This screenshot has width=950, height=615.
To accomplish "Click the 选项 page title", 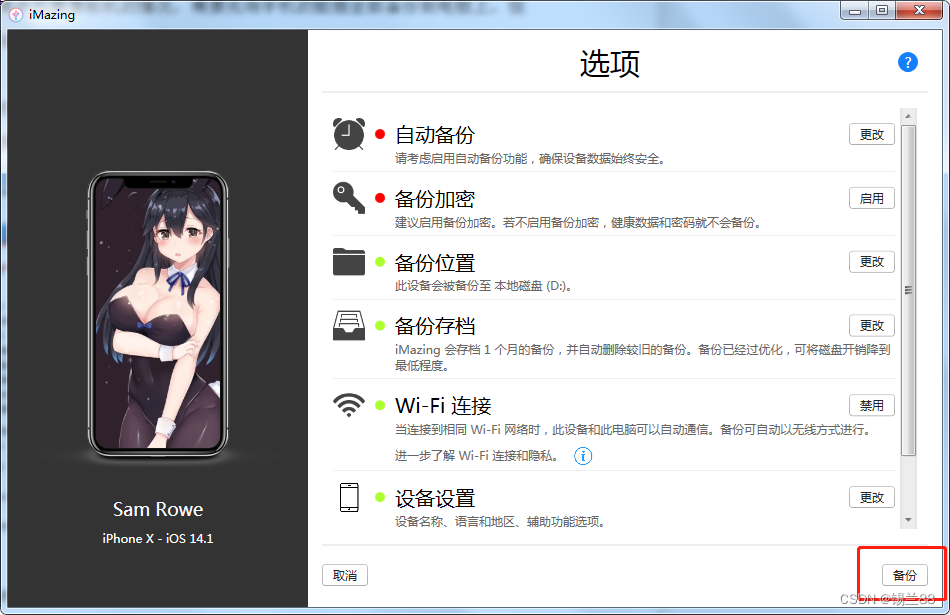I will [610, 63].
